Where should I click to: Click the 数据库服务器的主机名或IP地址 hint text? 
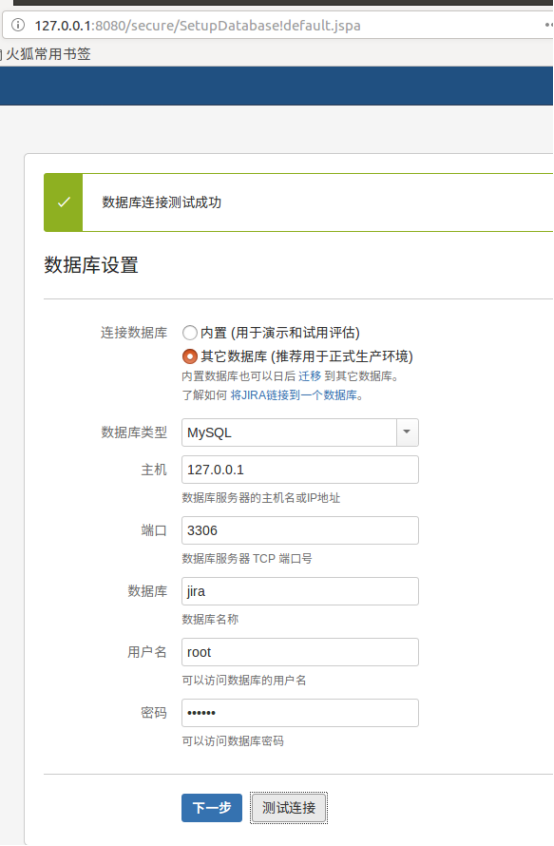coord(261,497)
